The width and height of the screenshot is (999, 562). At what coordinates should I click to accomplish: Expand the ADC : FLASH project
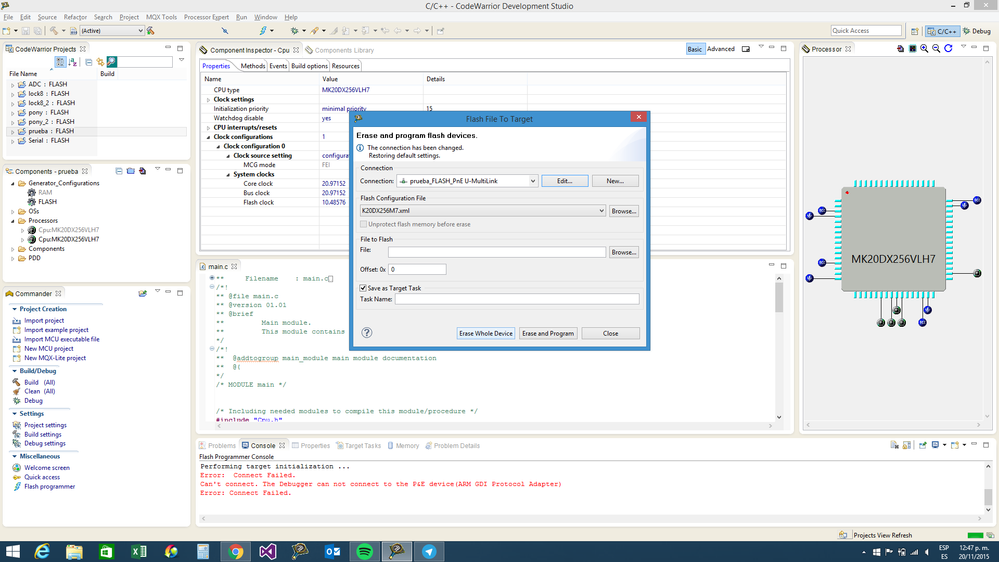coord(13,84)
